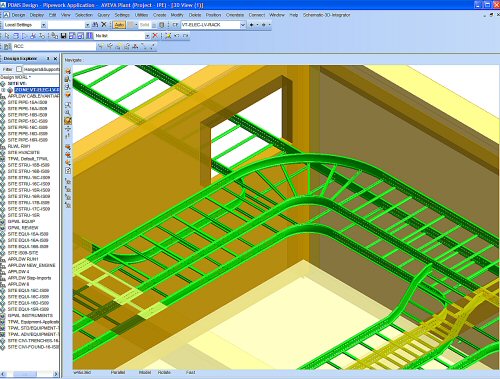Click the scissors cut icon in toolbar
500x379 pixels.
pyautogui.click(x=33, y=36)
